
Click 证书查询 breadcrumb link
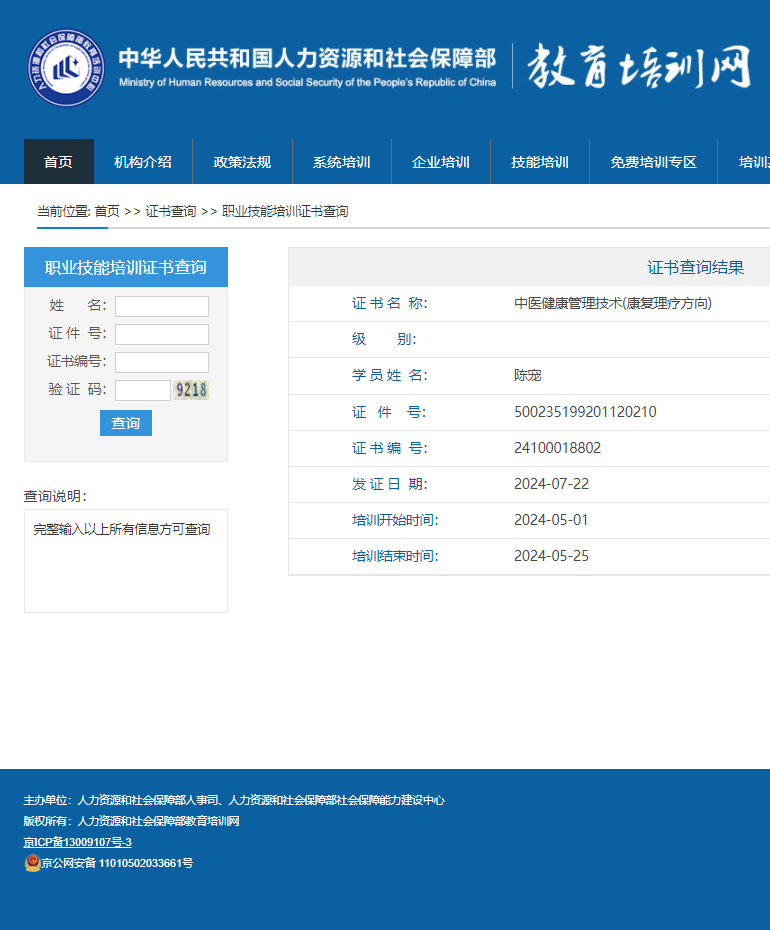(171, 211)
